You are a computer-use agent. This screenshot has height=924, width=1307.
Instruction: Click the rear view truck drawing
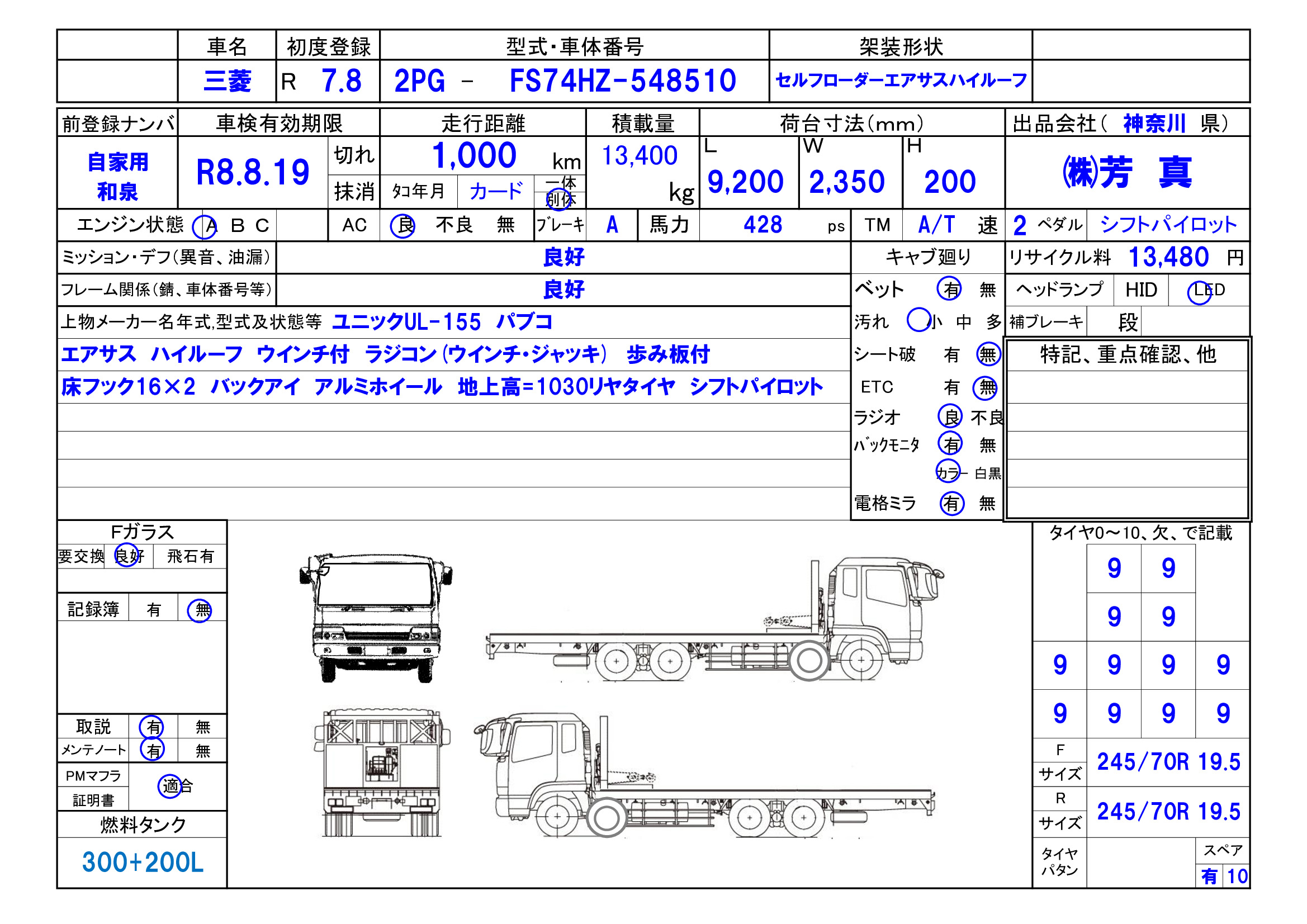point(381,773)
